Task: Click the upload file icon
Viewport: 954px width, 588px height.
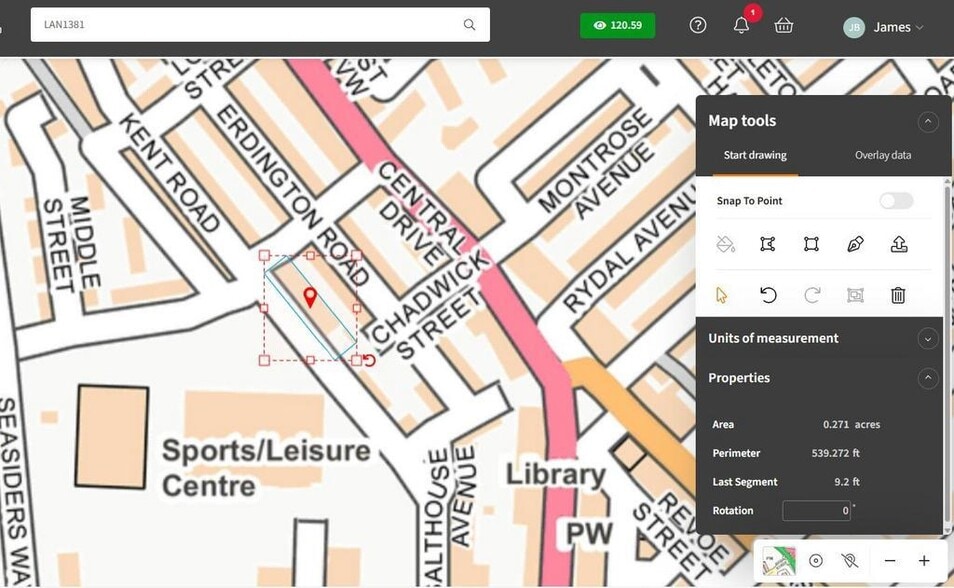Action: pyautogui.click(x=898, y=244)
